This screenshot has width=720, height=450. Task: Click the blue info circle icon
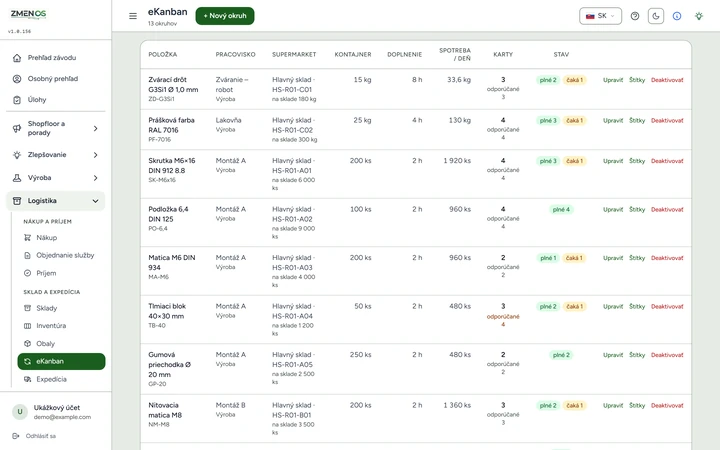tap(677, 16)
